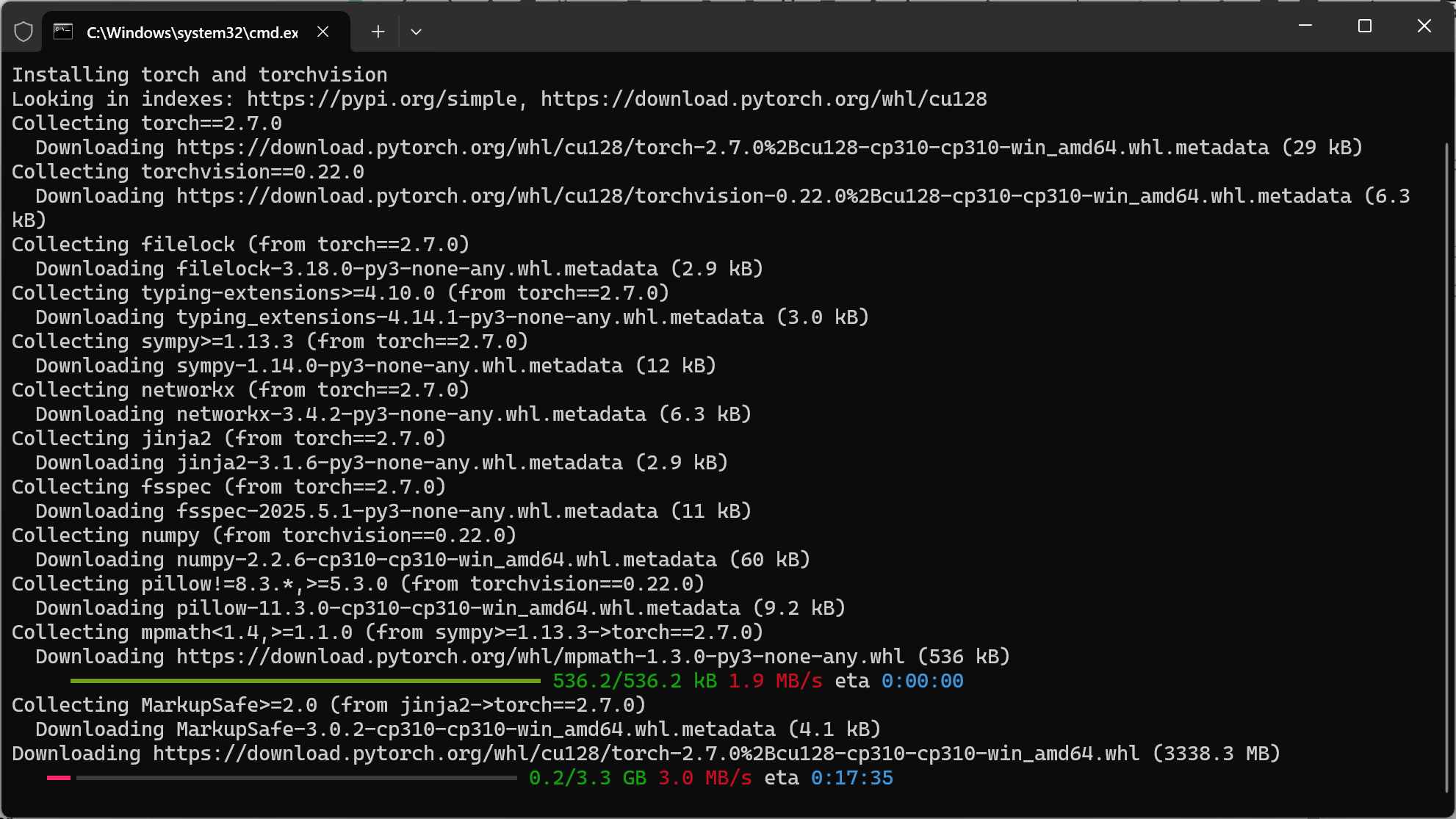The image size is (1456, 819).
Task: Click the torch-2.7.0 whl.metadata download URL
Action: [722, 148]
